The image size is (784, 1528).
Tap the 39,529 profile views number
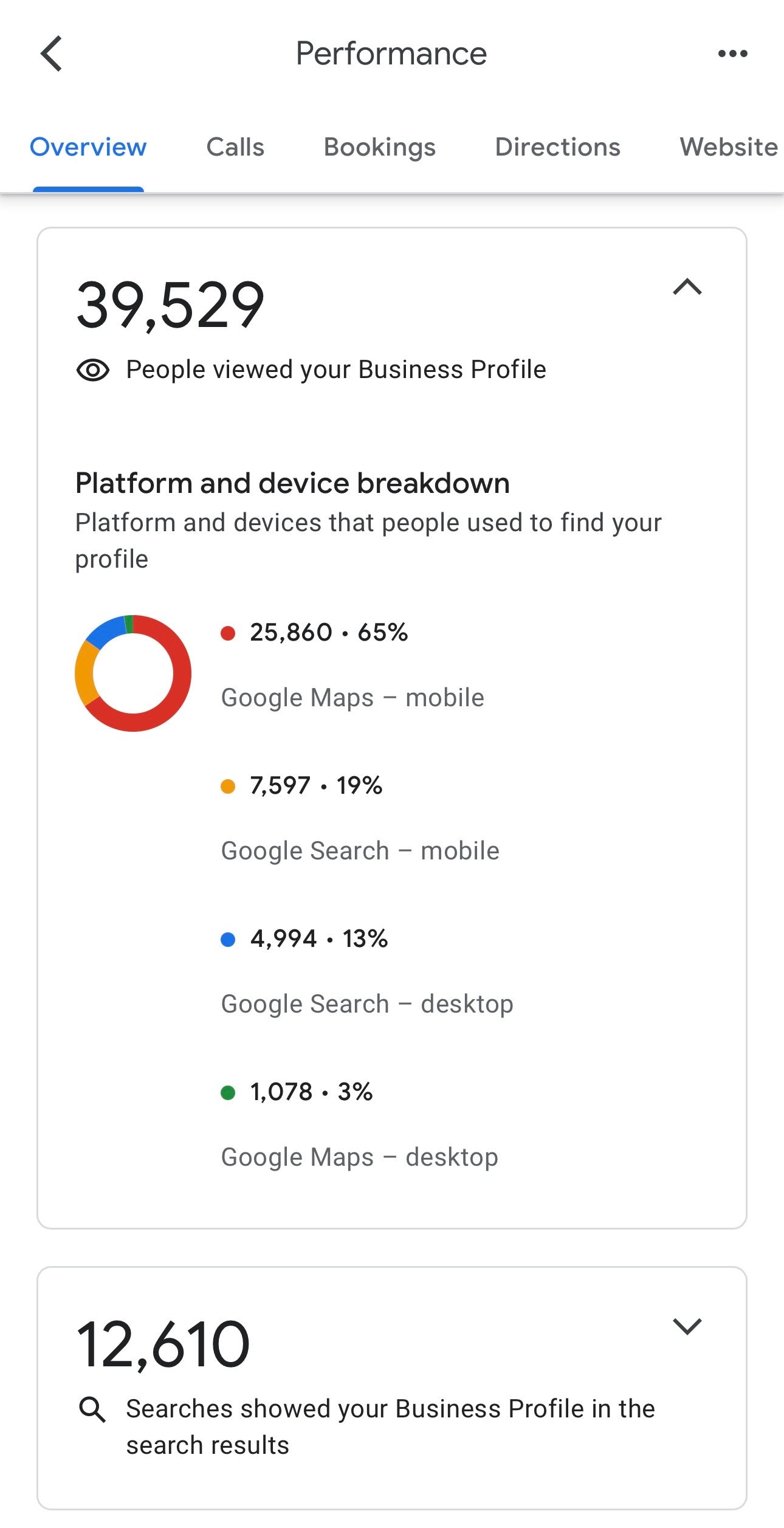(170, 305)
